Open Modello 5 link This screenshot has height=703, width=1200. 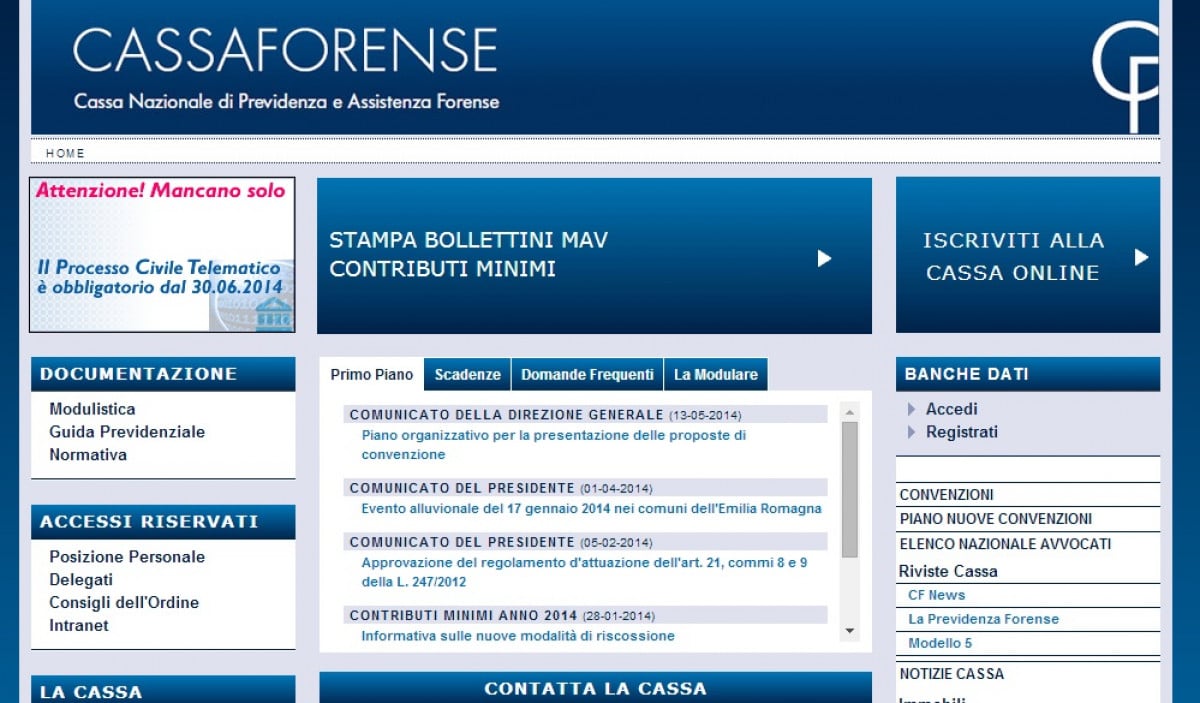pyautogui.click(x=940, y=643)
